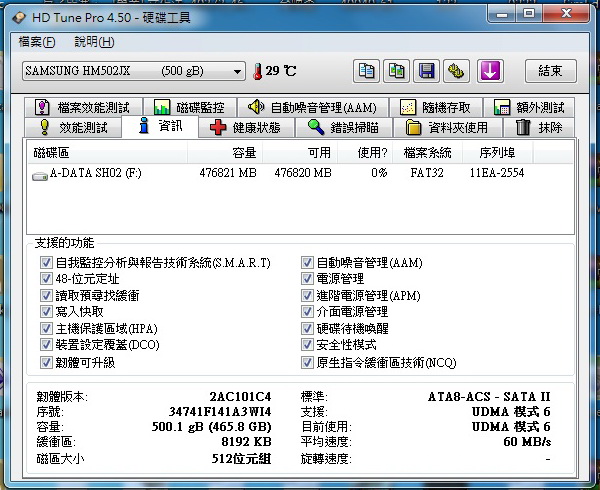Open the 說明(H) menu
600x490 pixels.
point(94,42)
